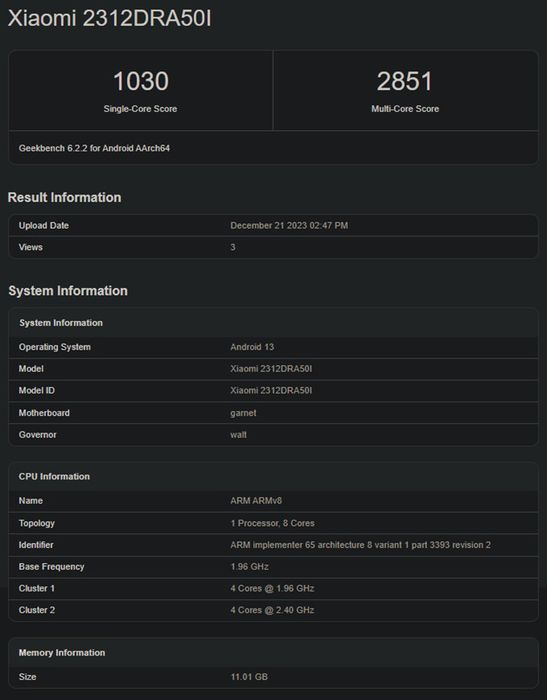Click the Result Information heading
The height and width of the screenshot is (700, 547).
click(x=64, y=197)
